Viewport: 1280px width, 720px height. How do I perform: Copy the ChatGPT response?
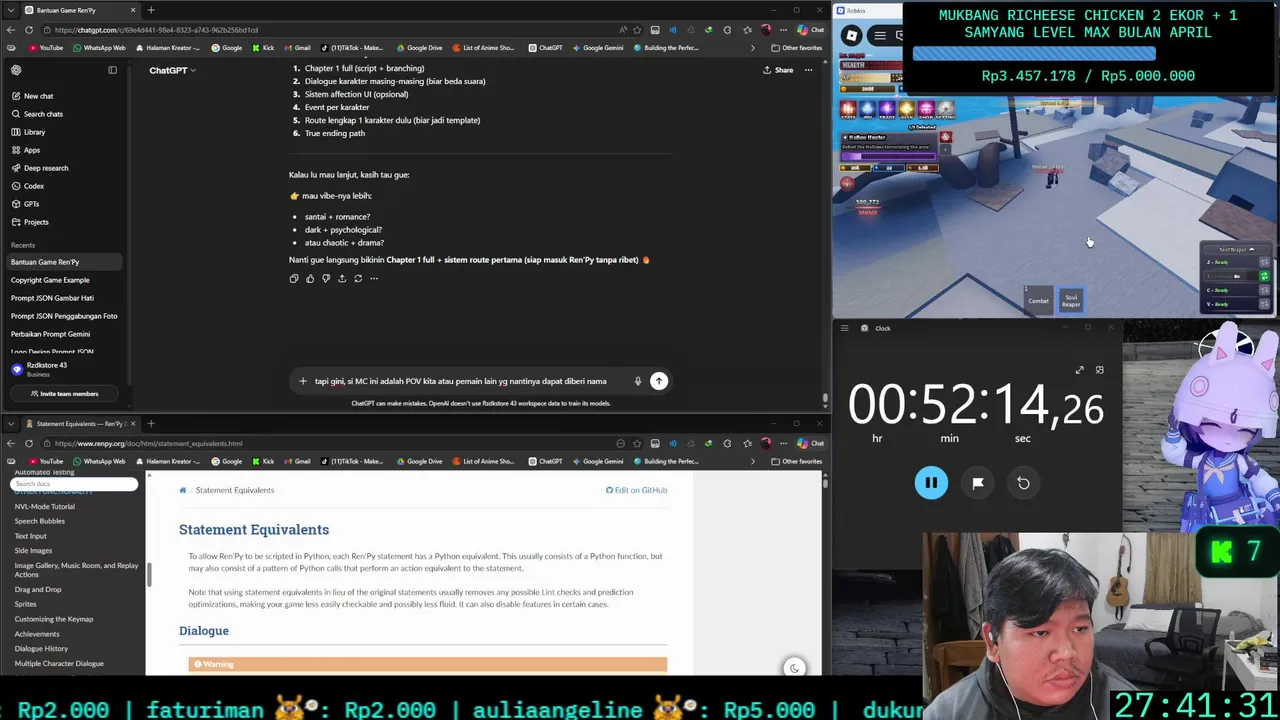click(294, 278)
